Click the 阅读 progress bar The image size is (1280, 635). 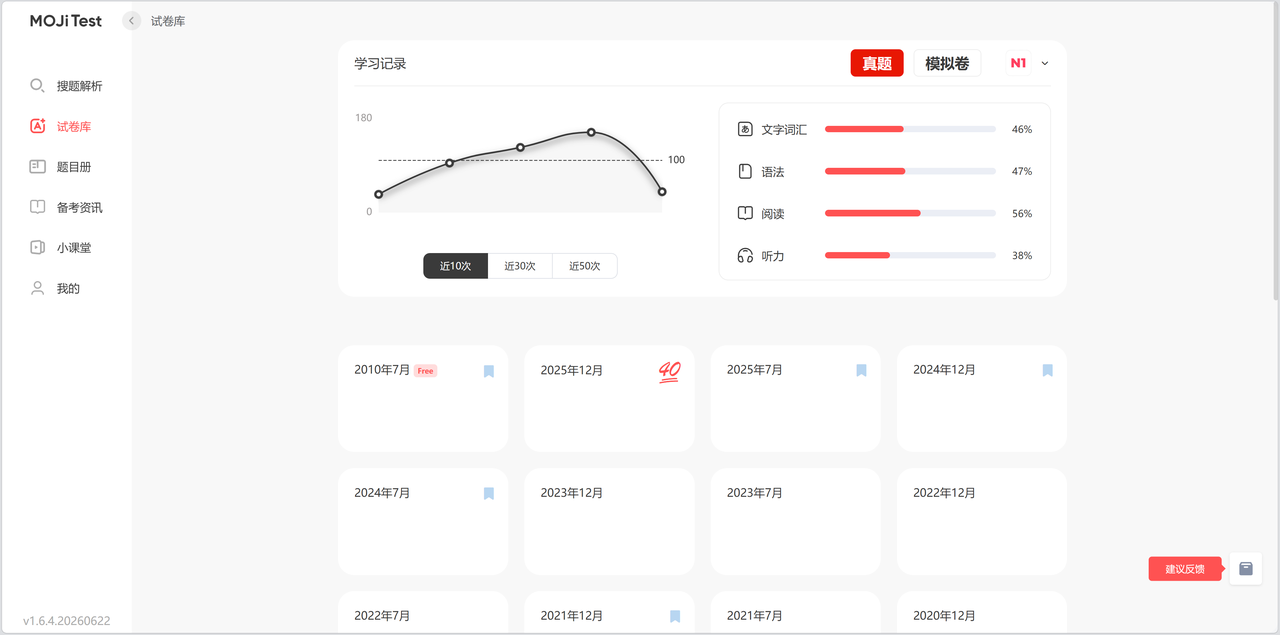910,213
